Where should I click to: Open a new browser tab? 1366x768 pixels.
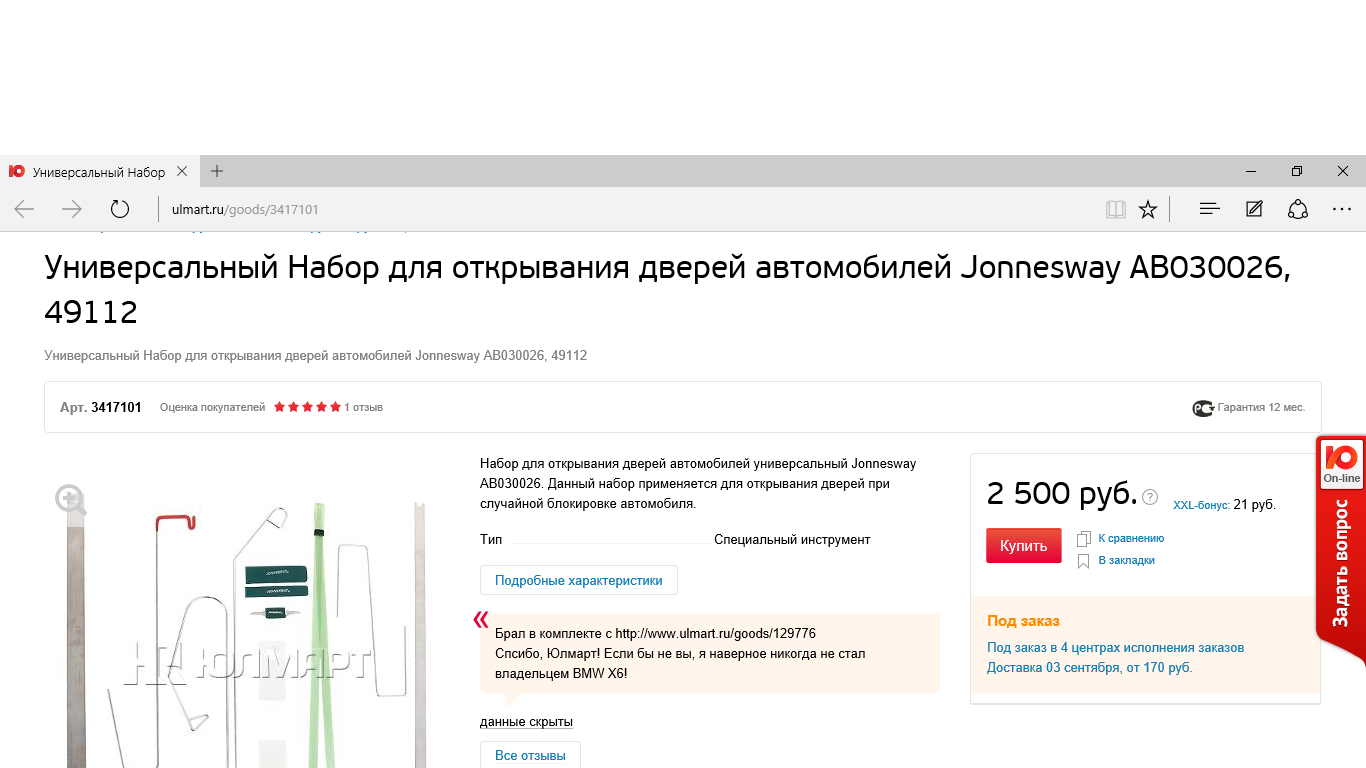(x=217, y=171)
